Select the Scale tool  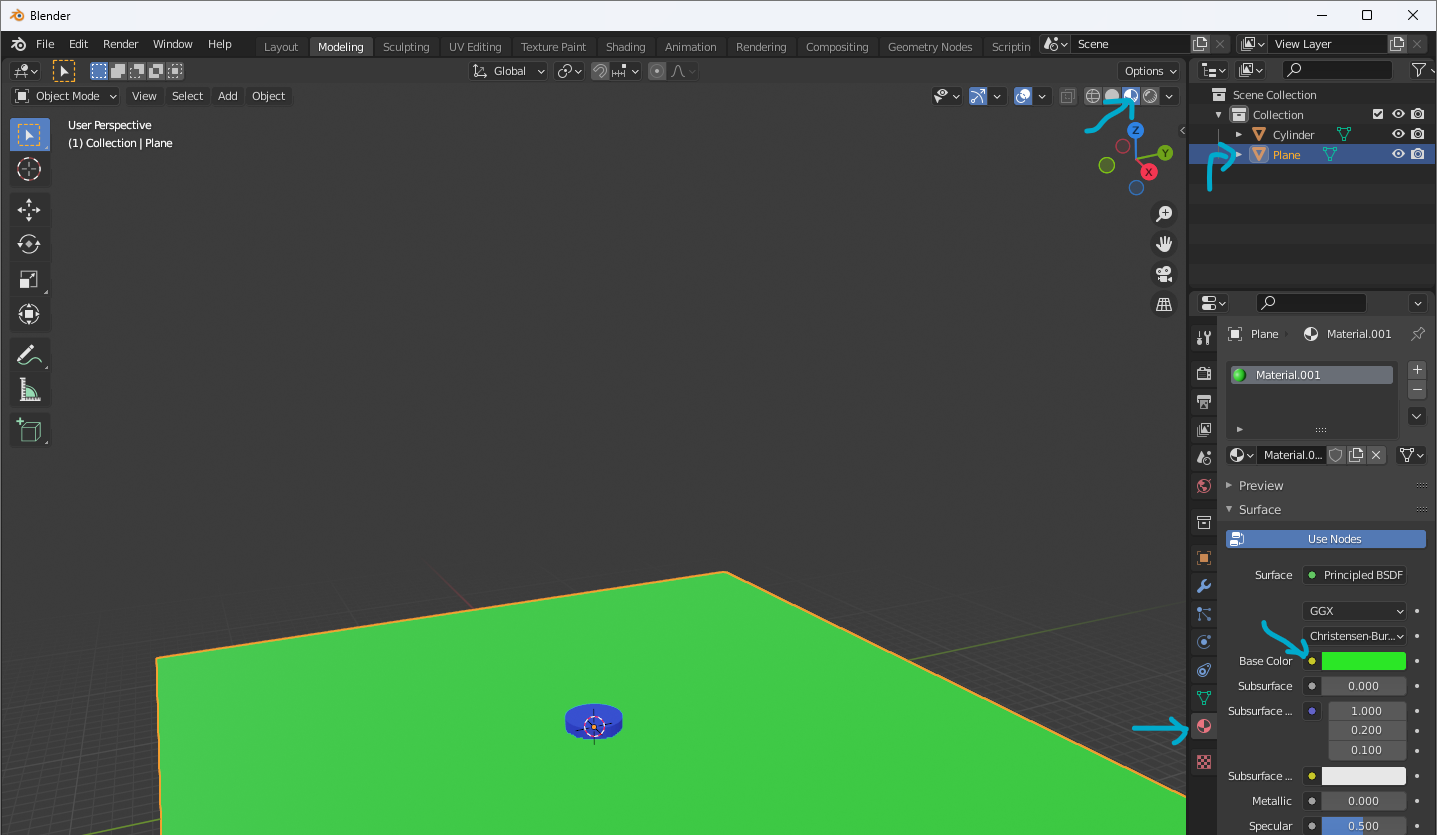click(29, 279)
